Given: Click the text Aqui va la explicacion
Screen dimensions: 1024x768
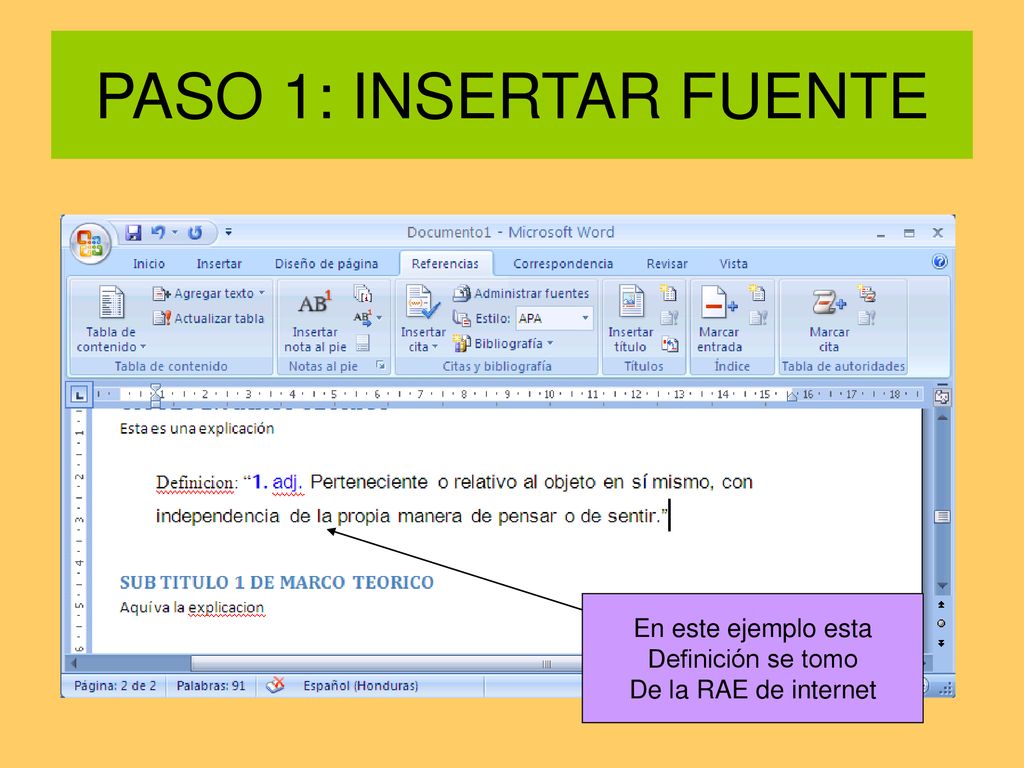Looking at the screenshot, I should pos(192,608).
